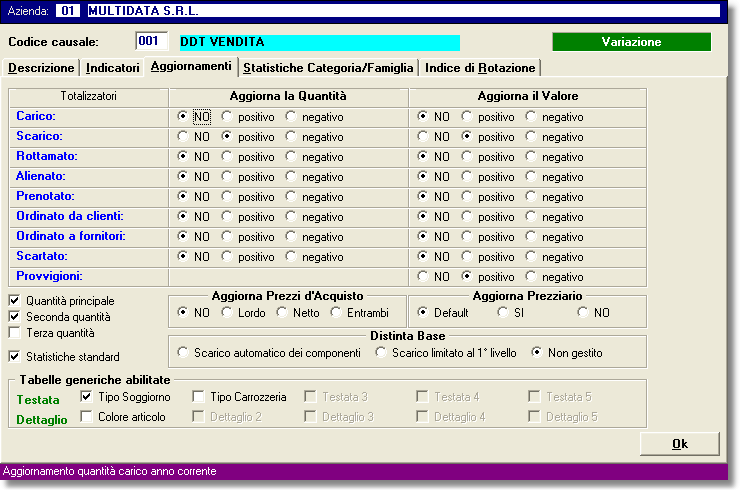
Task: Click the Codice causale field 001
Action: [151, 41]
